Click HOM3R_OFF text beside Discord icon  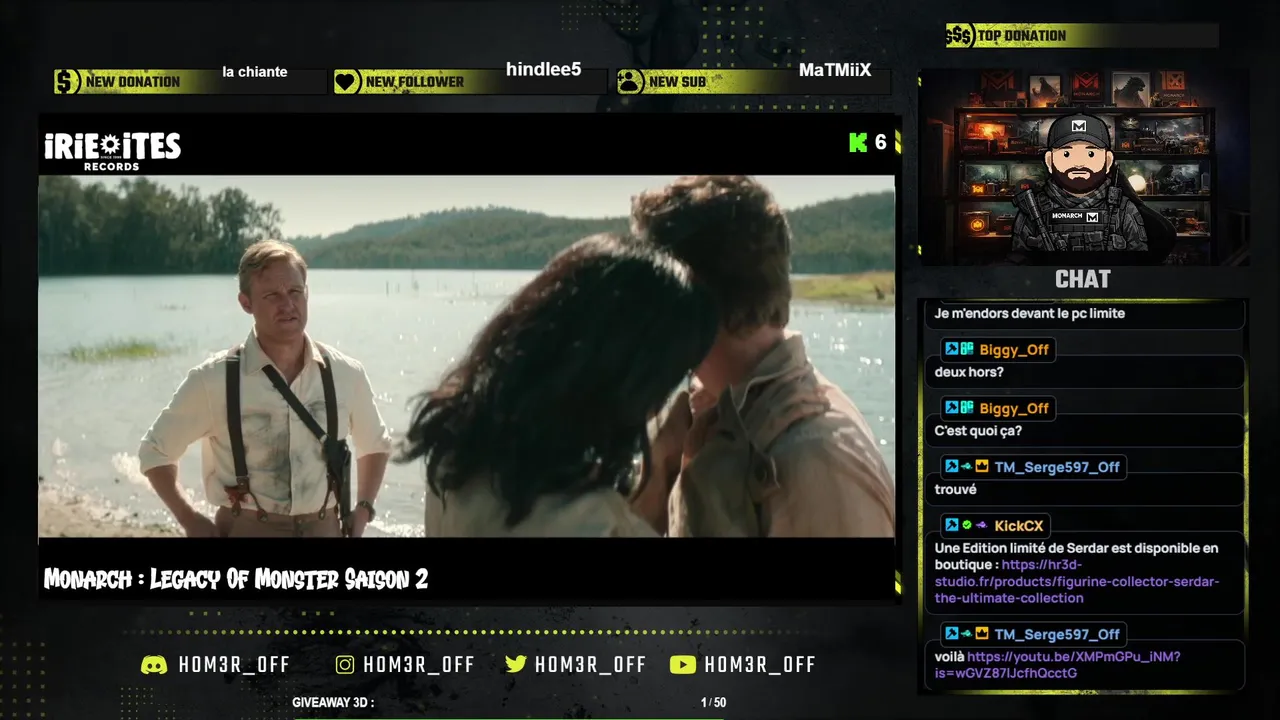(x=234, y=665)
